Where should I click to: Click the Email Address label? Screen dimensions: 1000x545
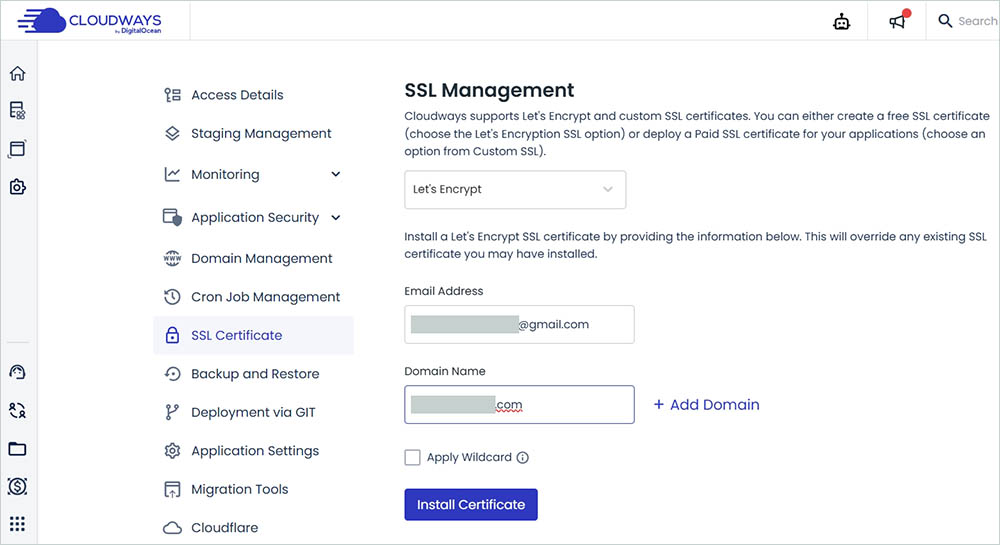[x=444, y=291]
